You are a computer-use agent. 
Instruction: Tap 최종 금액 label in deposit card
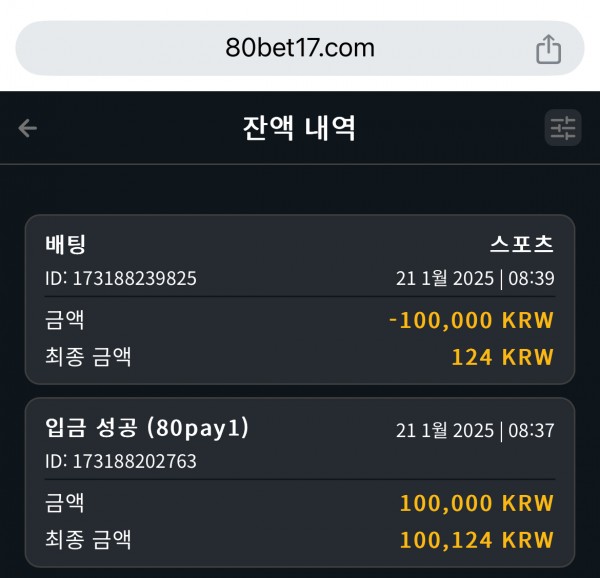click(88, 540)
